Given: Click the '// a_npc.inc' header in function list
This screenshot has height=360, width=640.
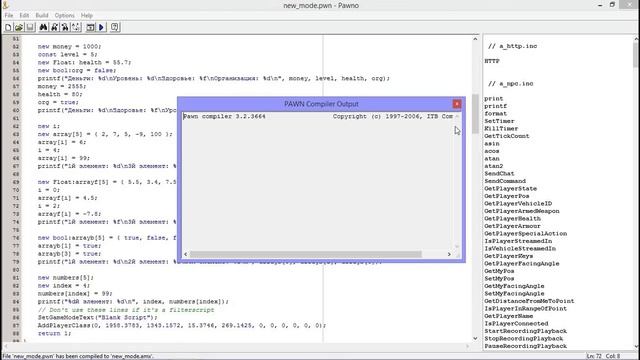Looking at the screenshot, I should tap(511, 84).
